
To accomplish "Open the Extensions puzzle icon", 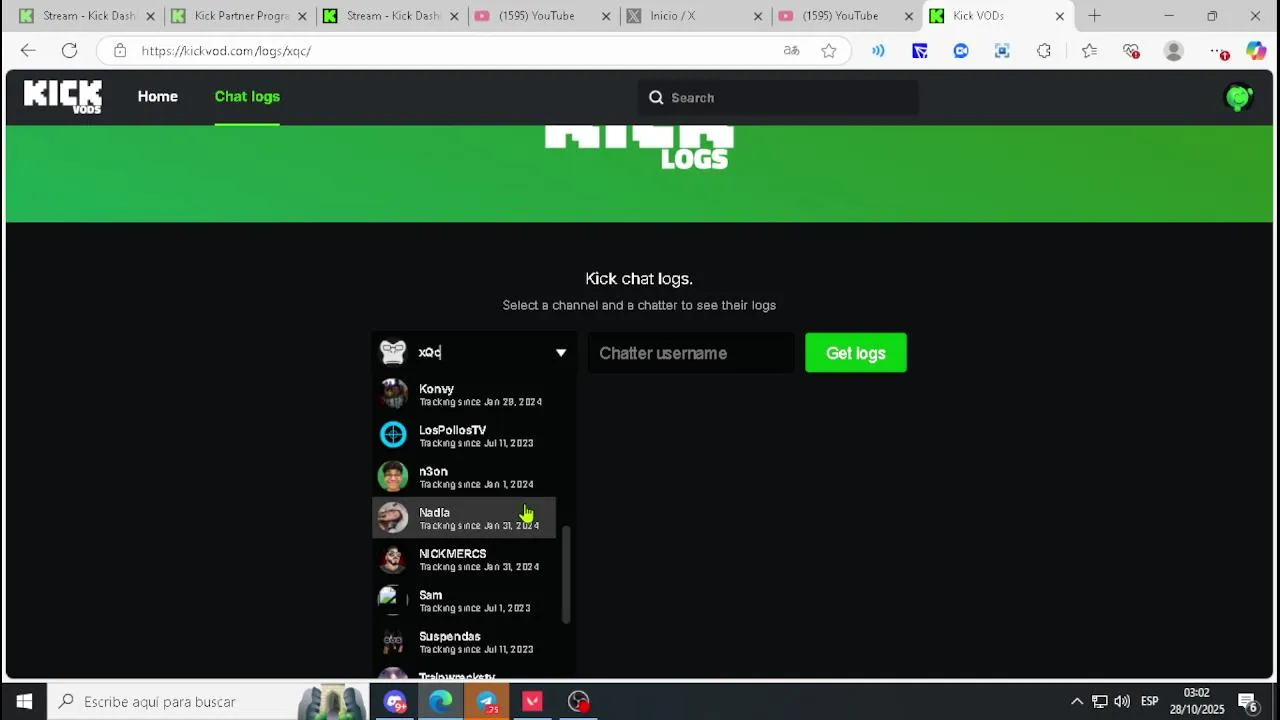I will 1044,51.
